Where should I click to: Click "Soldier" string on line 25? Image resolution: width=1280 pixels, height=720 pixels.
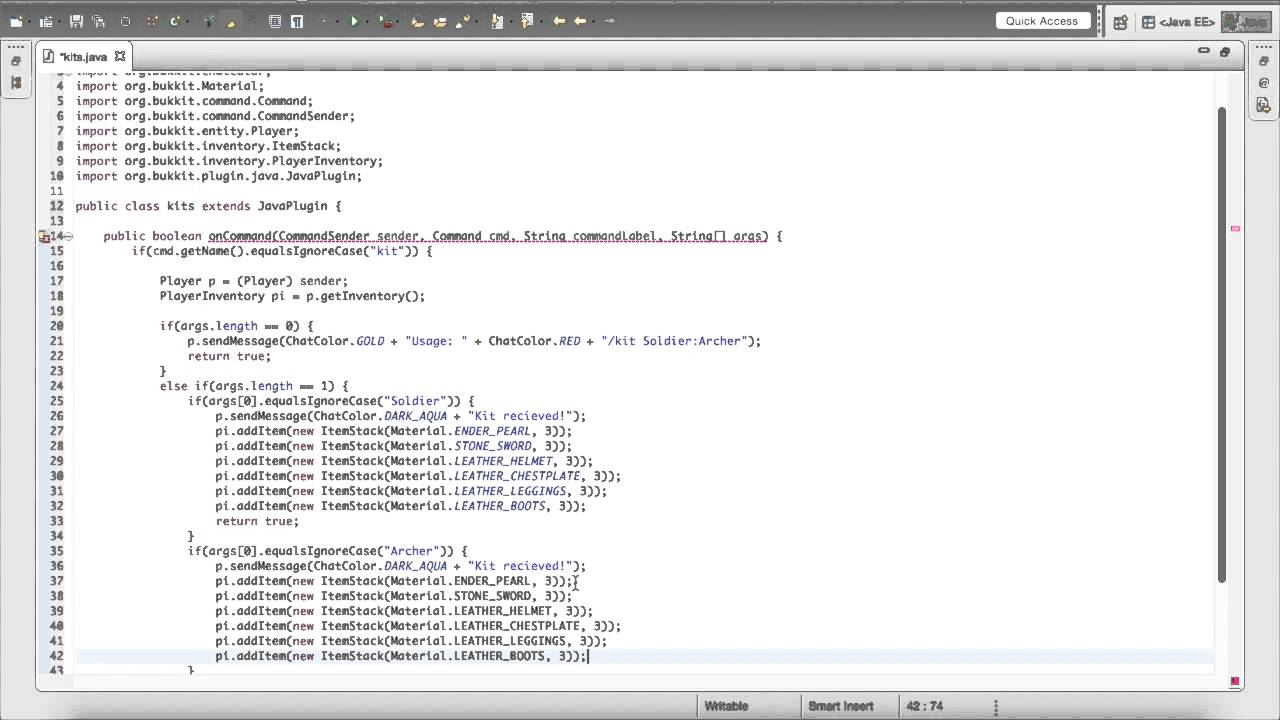click(x=415, y=401)
